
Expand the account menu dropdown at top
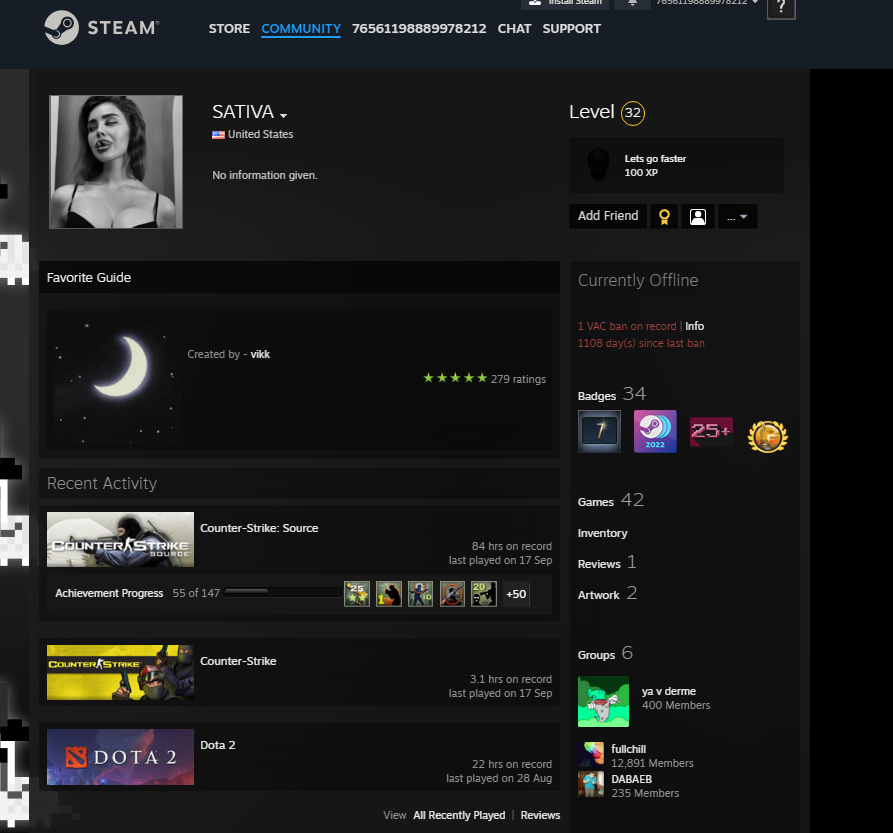pyautogui.click(x=755, y=2)
